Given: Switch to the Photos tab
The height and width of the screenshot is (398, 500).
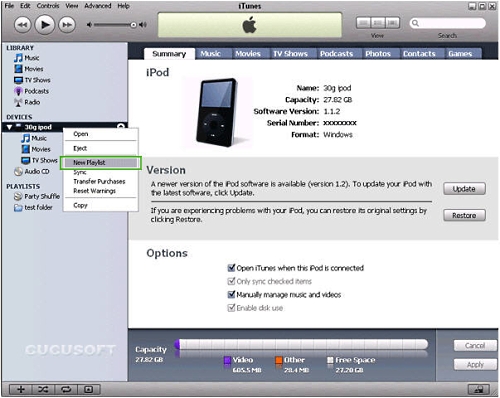Looking at the screenshot, I should tap(378, 54).
